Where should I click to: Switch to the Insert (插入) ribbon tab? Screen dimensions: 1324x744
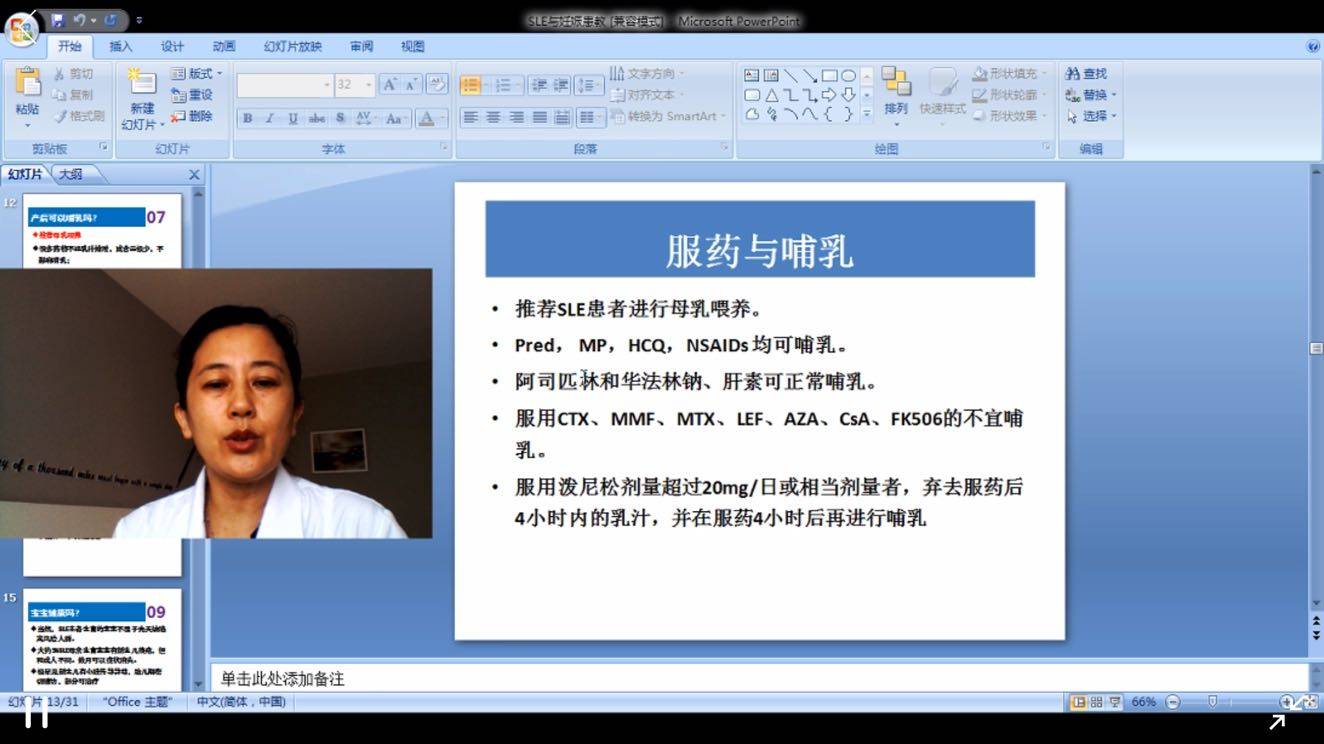(x=120, y=46)
